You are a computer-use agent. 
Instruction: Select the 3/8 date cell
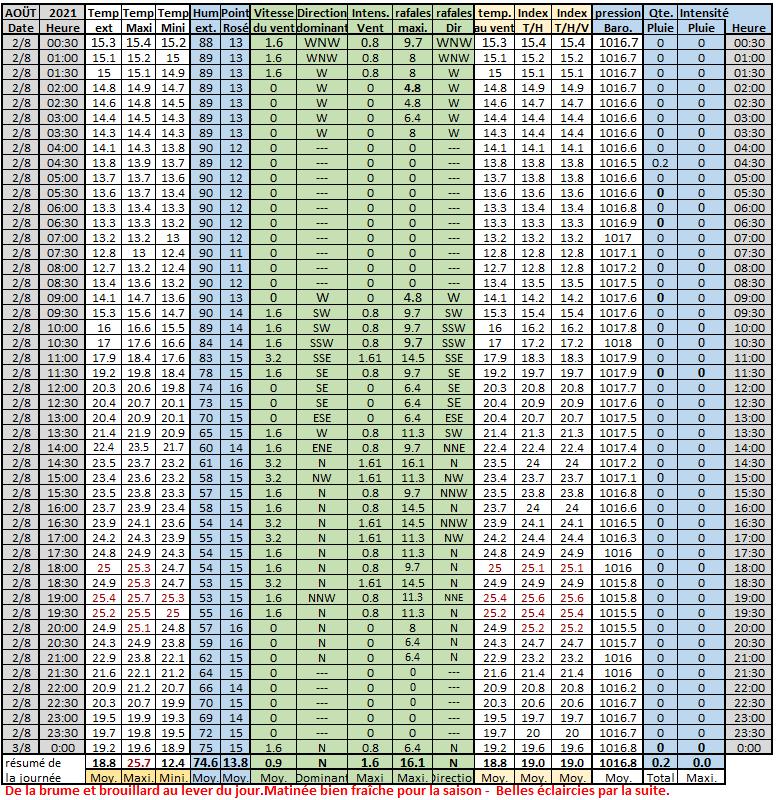point(21,747)
